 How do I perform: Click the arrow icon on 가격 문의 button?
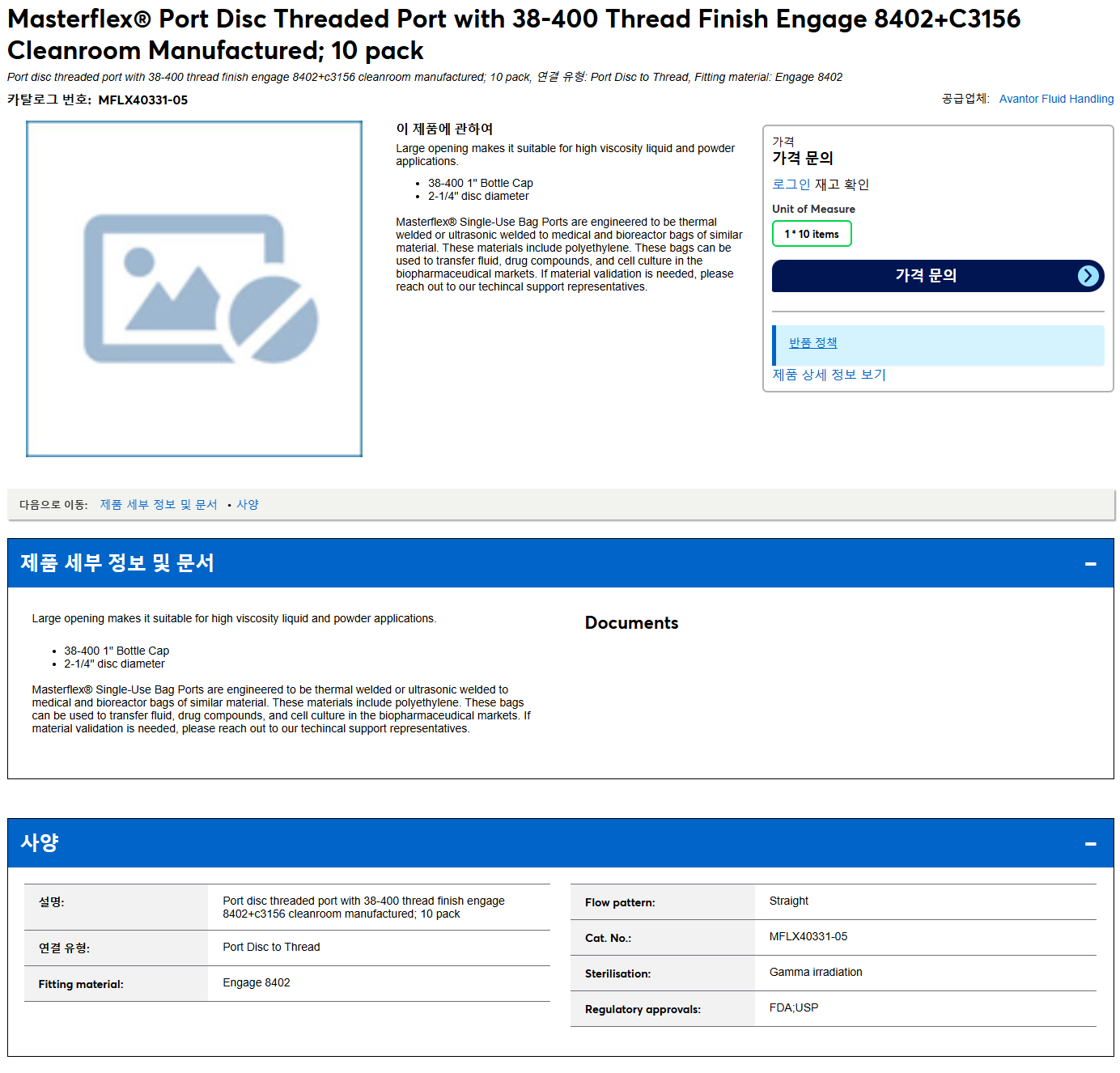pyautogui.click(x=1088, y=276)
